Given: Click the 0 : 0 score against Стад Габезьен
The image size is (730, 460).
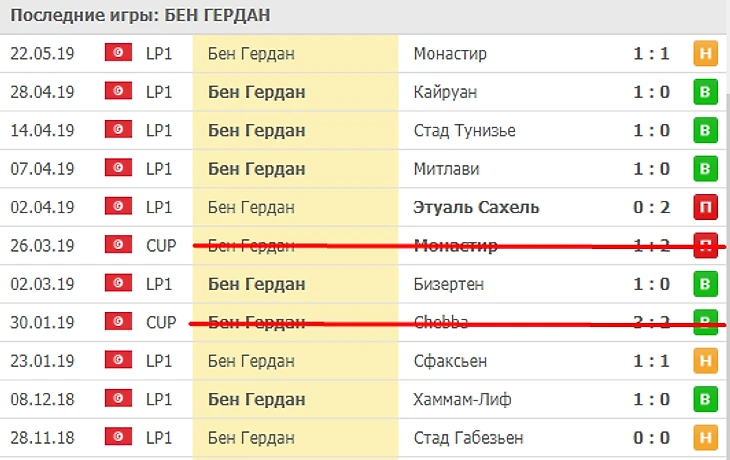Looking at the screenshot, I should tap(651, 437).
